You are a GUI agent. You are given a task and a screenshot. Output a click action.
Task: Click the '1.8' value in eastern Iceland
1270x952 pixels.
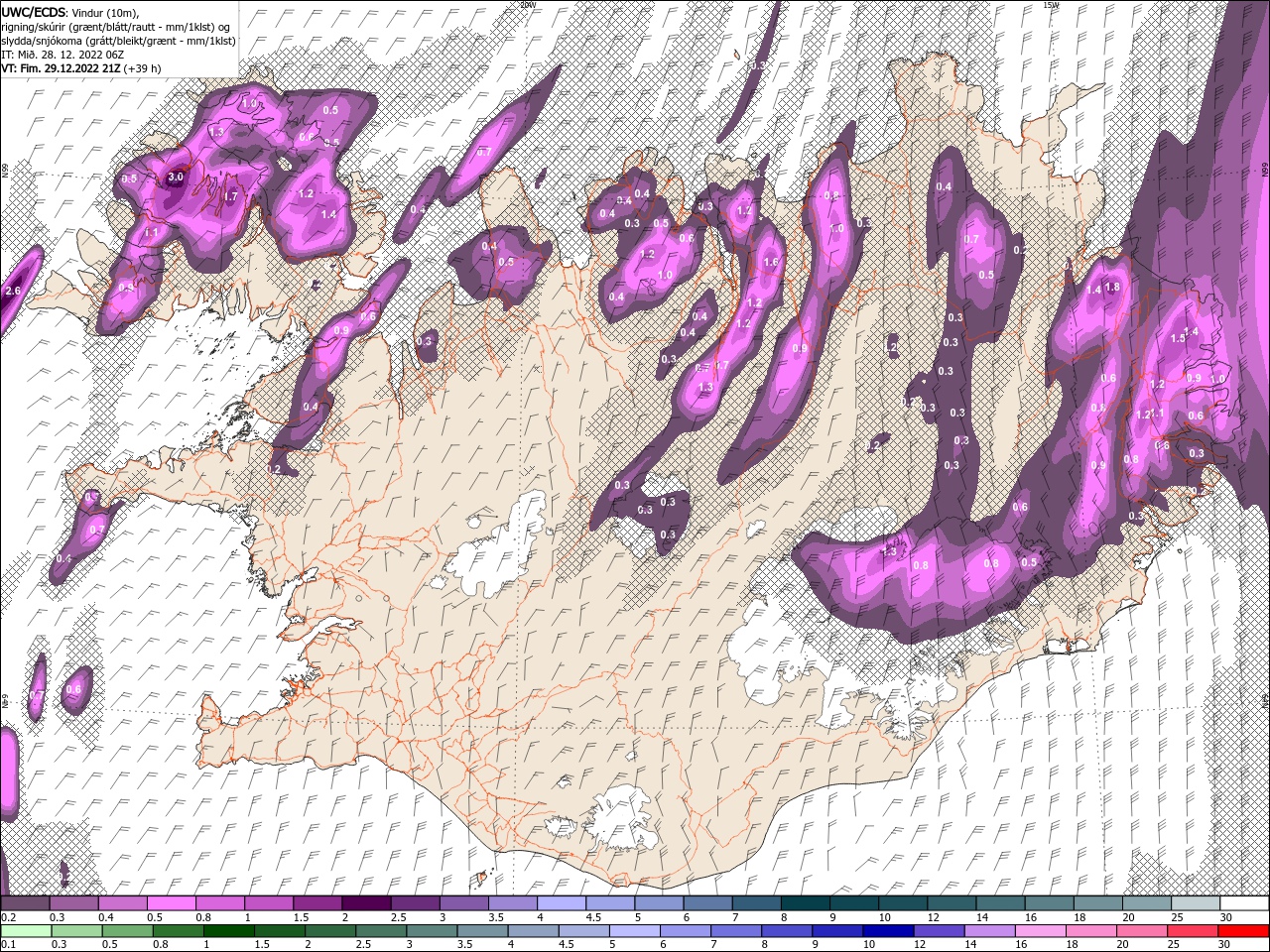1112,288
